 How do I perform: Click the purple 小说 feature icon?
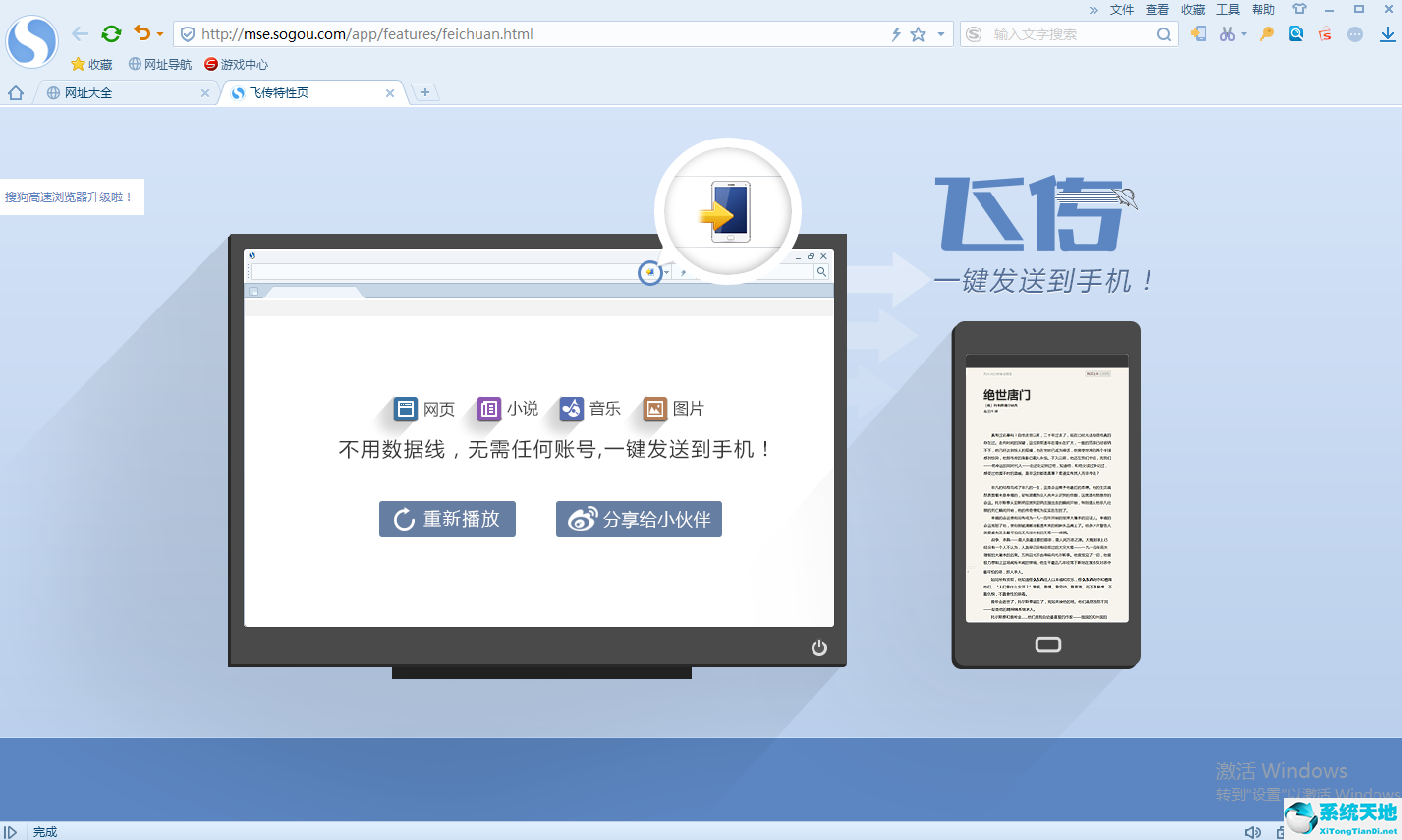(488, 409)
